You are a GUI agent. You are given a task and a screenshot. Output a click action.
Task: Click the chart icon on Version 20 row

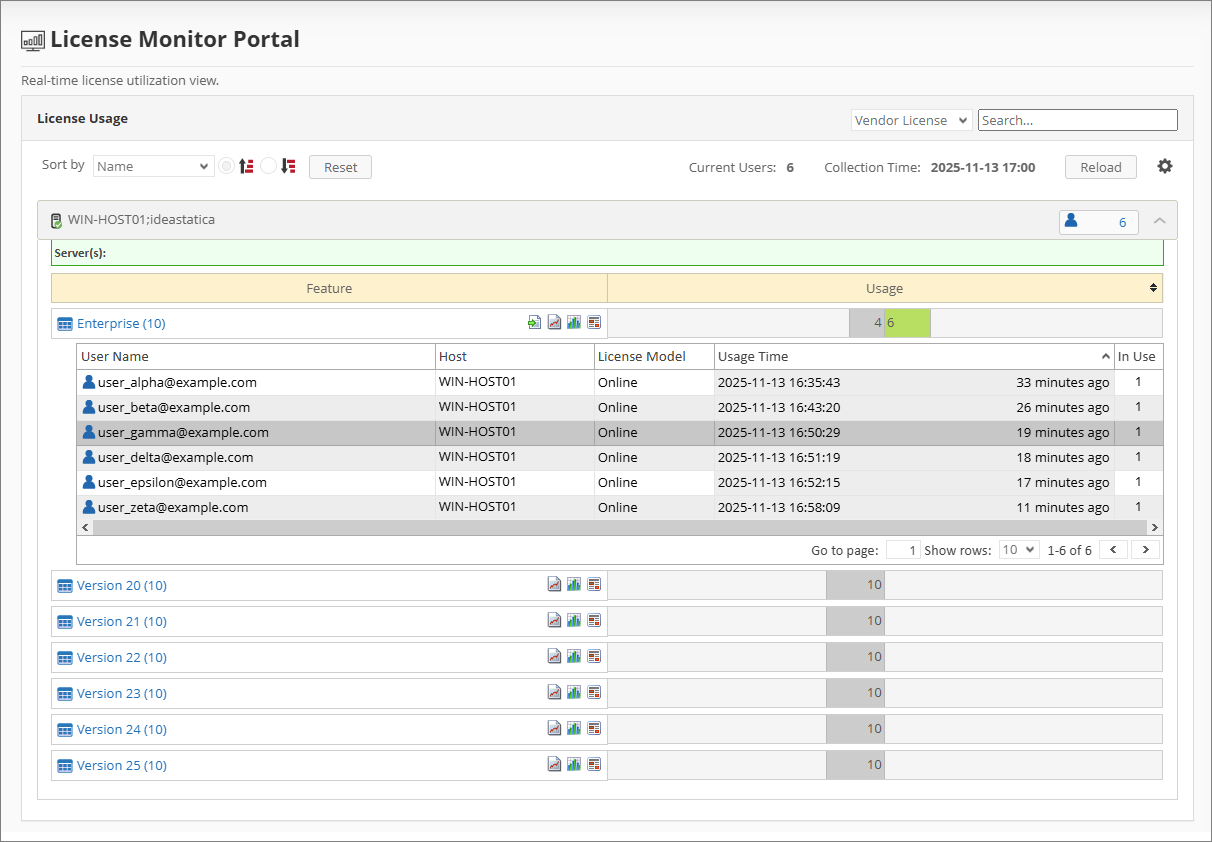[x=573, y=584]
